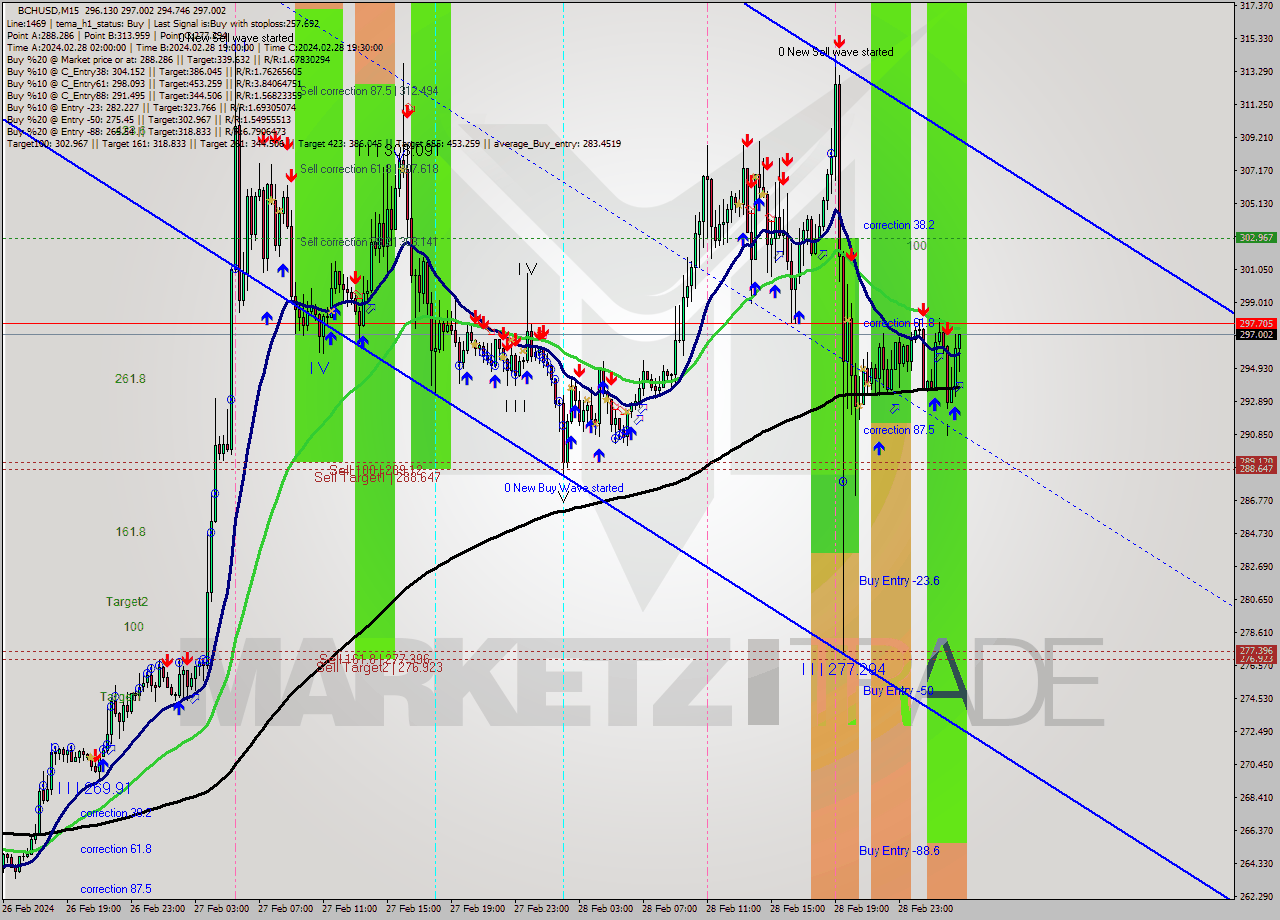1280x920 pixels.
Task: Select the '0 New Buy Wave started' label
Action: click(x=564, y=488)
